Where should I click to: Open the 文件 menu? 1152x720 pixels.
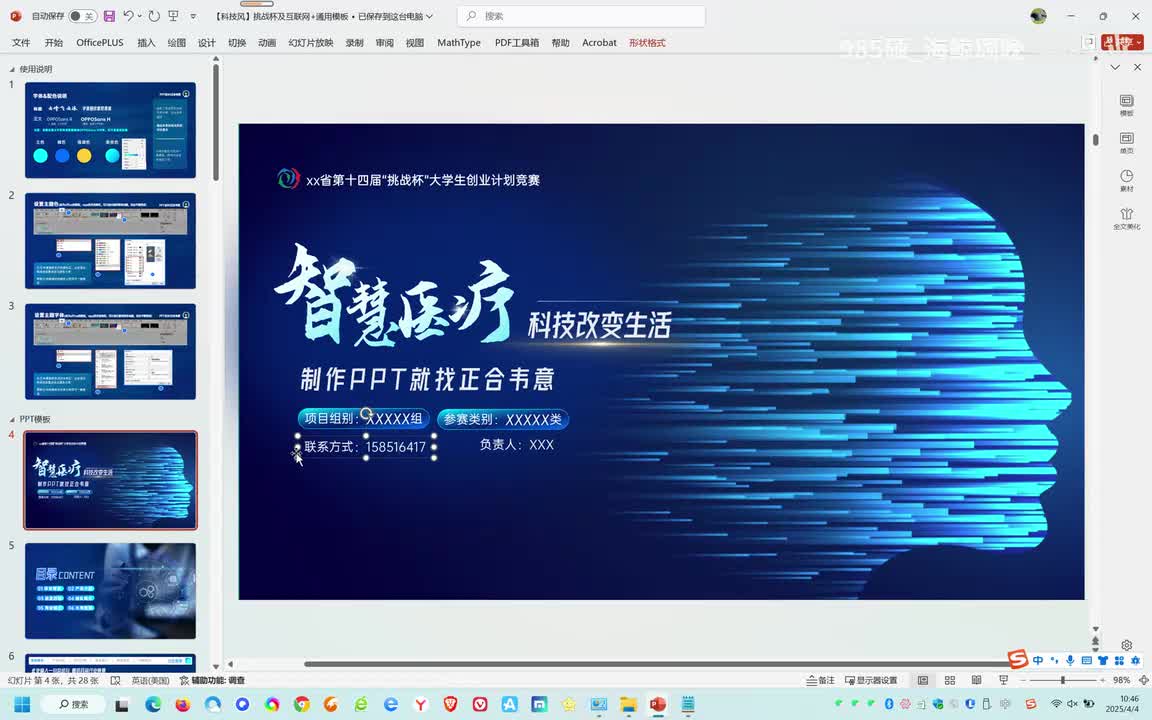(x=21, y=43)
